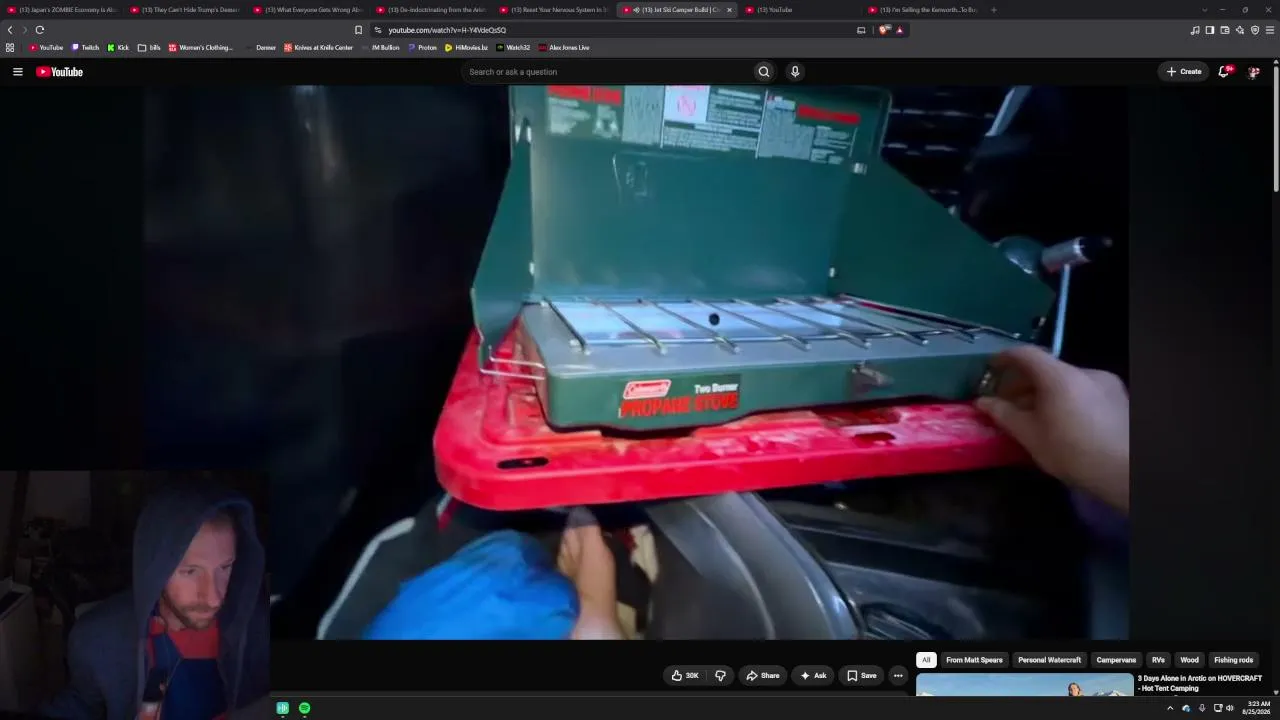Image resolution: width=1280 pixels, height=720 pixels.
Task: Share the video
Action: point(762,676)
